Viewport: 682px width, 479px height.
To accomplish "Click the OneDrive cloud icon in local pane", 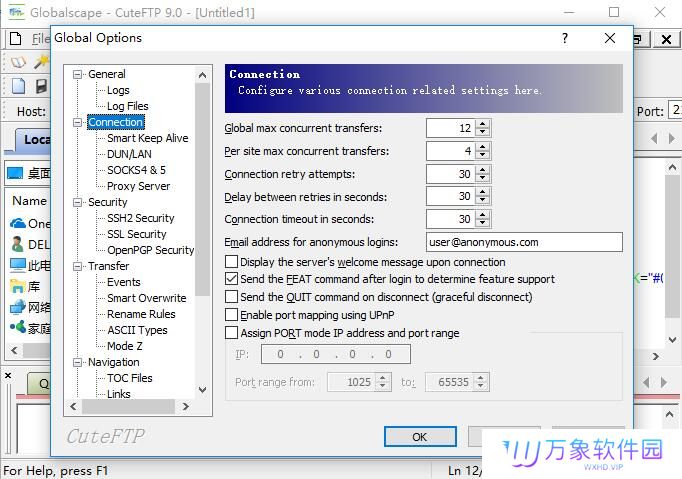I will (x=17, y=224).
